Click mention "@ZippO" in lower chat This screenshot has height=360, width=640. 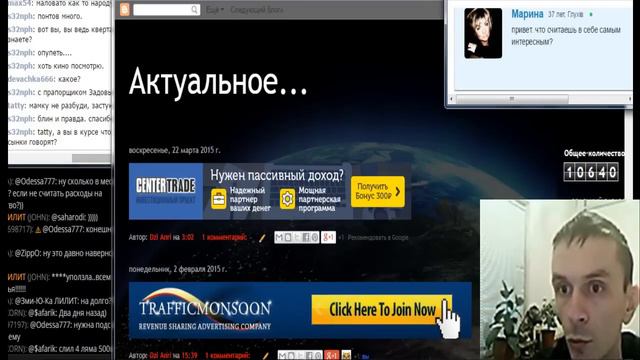pos(28,253)
